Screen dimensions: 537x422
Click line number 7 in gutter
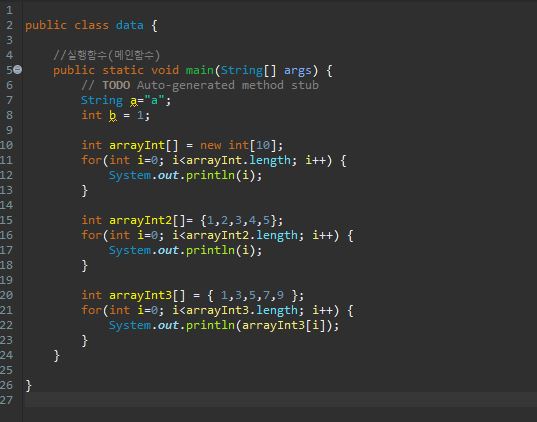[x=9, y=100]
